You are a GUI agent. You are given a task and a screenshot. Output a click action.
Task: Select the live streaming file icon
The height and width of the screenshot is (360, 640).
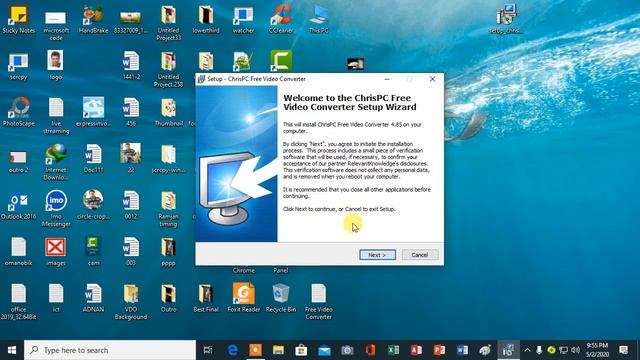(x=56, y=116)
